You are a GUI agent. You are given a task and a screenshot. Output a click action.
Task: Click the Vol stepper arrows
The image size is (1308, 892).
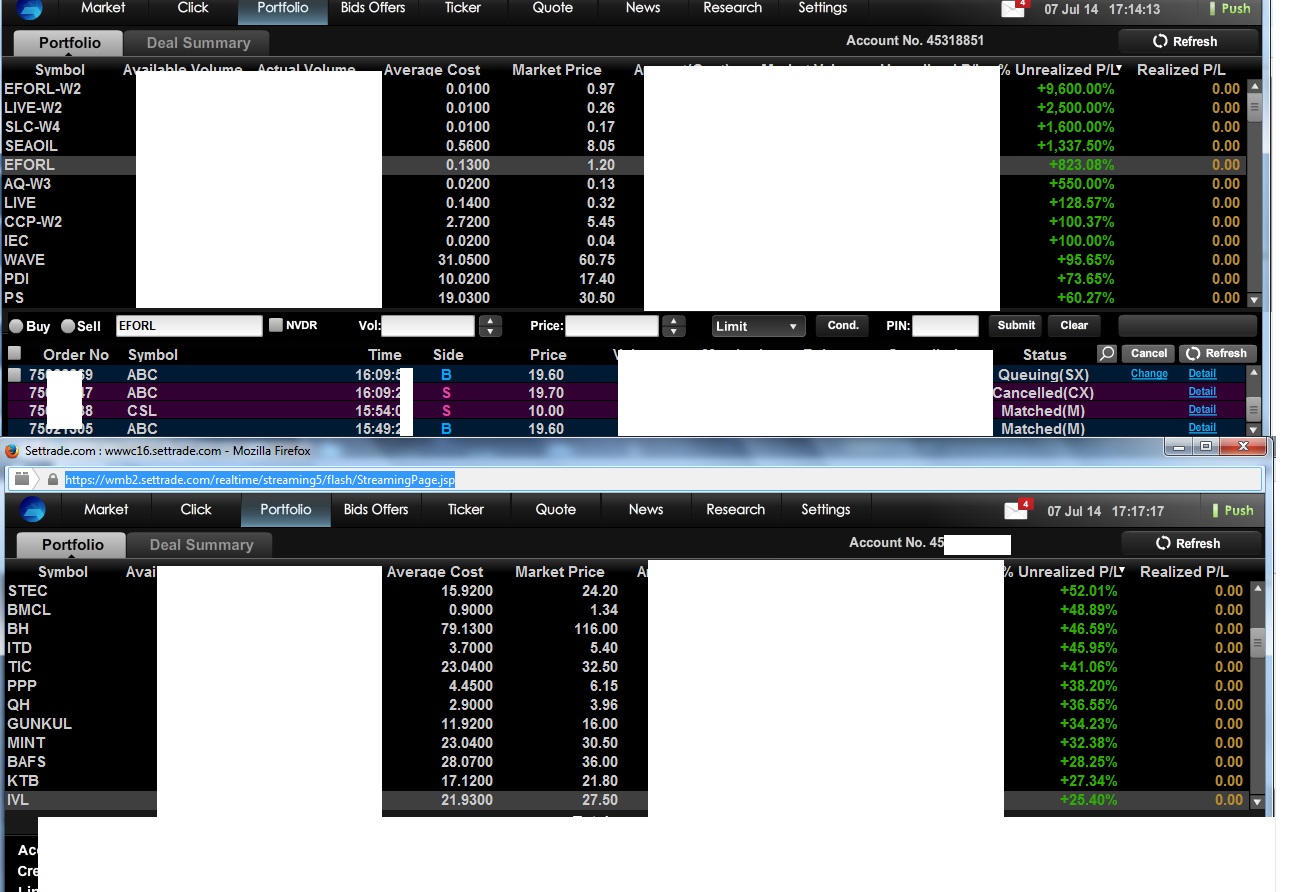[489, 326]
